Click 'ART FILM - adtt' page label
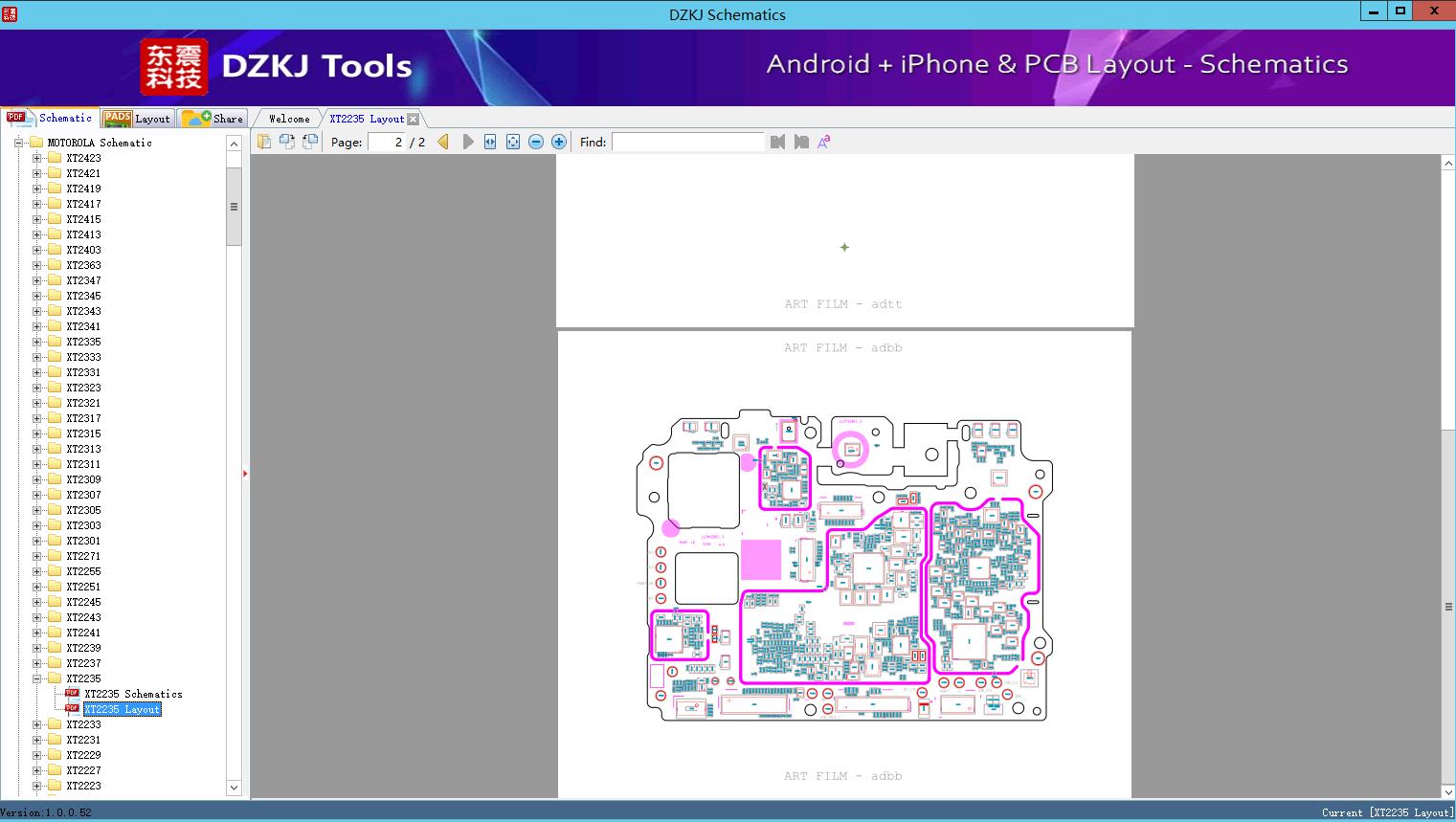The width and height of the screenshot is (1456, 822). click(x=843, y=304)
